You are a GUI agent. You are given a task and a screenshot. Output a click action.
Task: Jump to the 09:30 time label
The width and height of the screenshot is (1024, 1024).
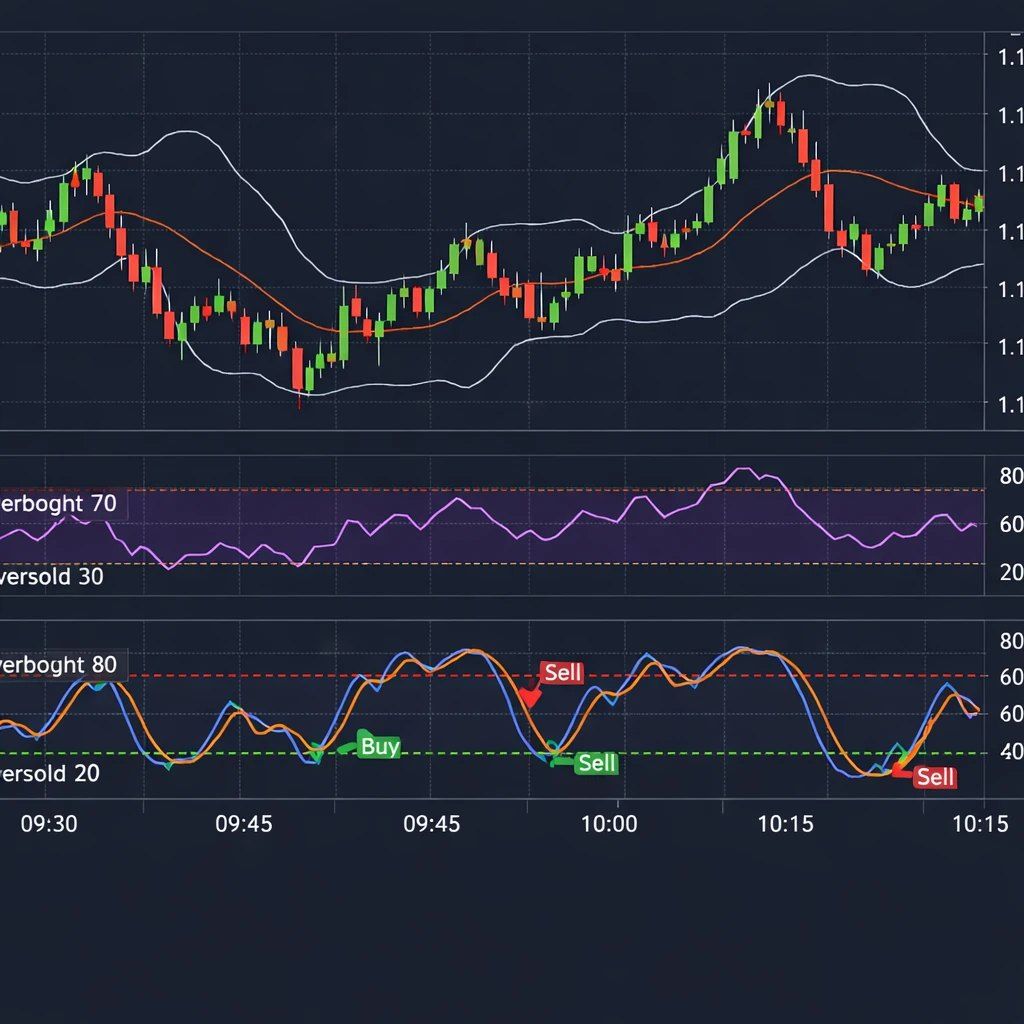click(49, 824)
